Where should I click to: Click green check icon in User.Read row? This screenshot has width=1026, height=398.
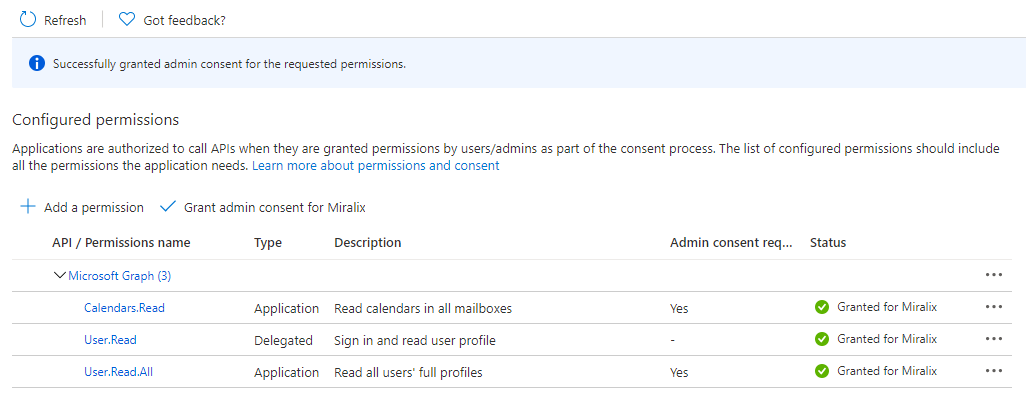point(821,339)
